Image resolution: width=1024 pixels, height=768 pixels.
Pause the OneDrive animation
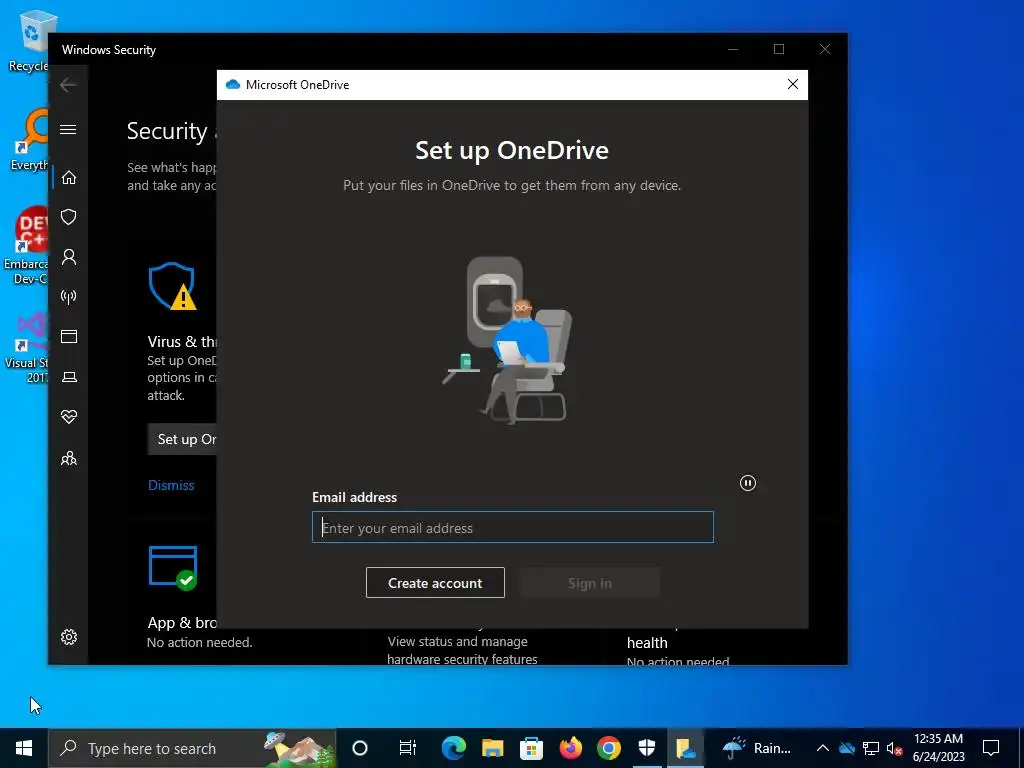[748, 483]
